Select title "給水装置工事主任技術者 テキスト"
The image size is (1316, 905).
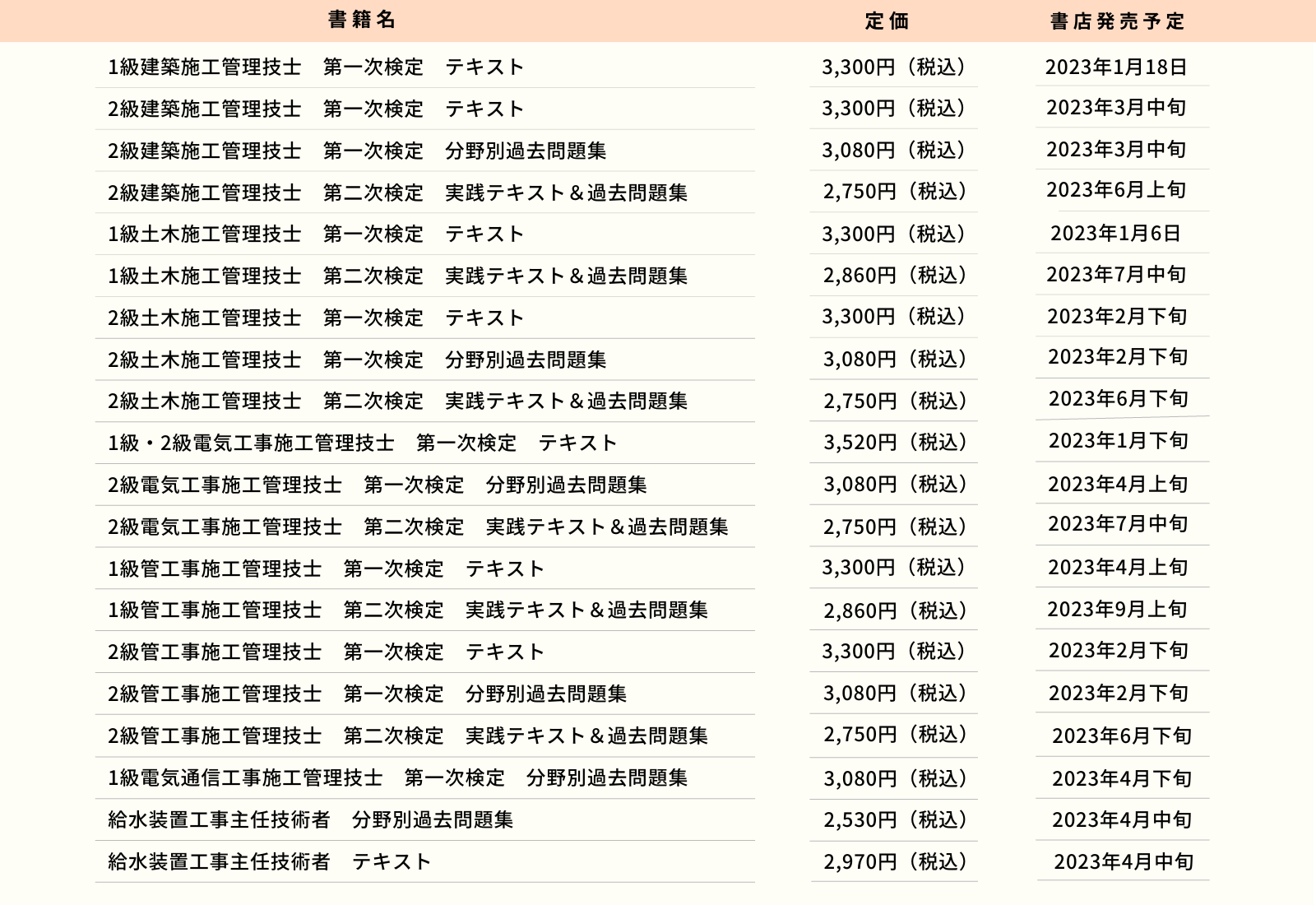click(x=270, y=861)
